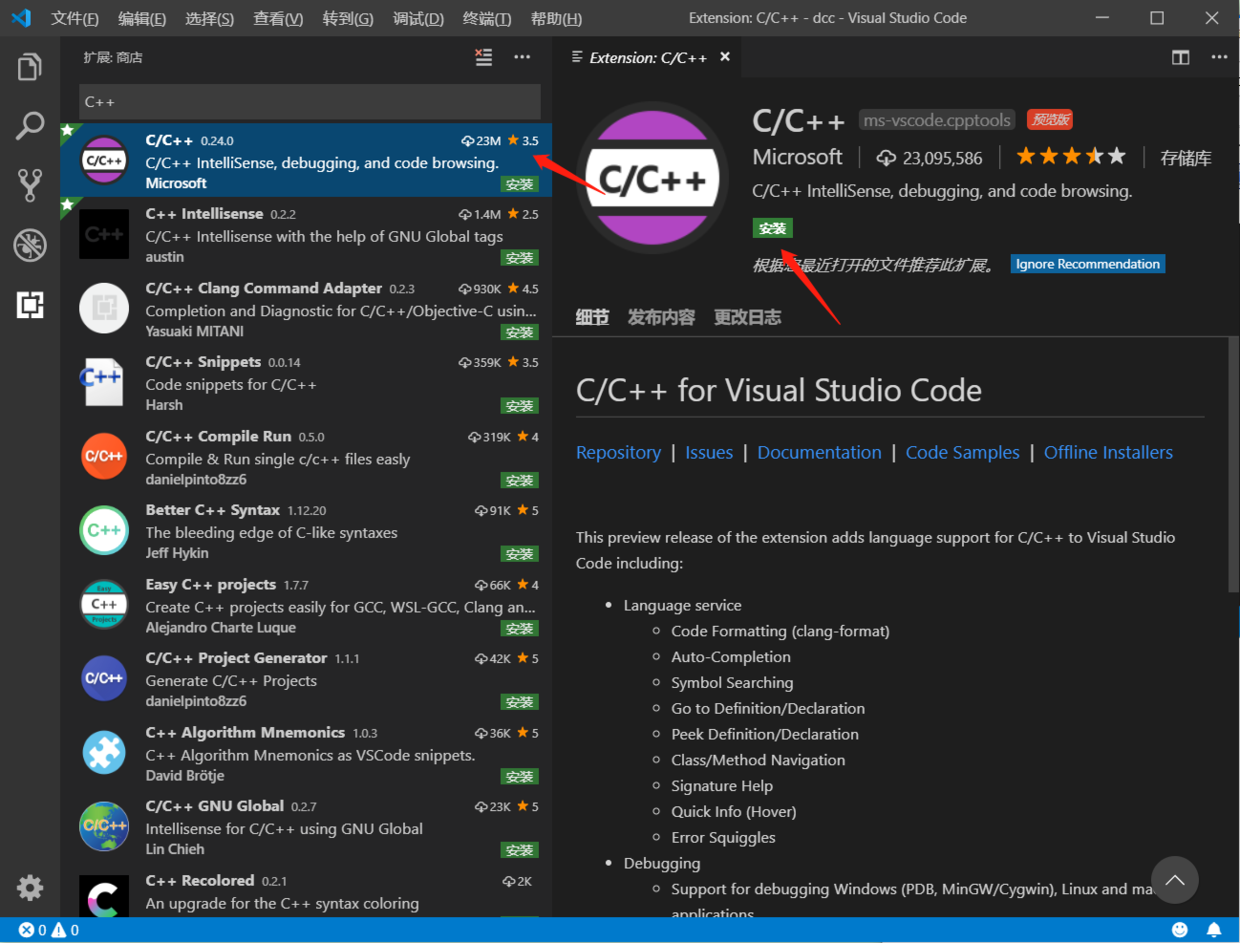The width and height of the screenshot is (1240, 943).
Task: Click the errors and warnings status indicator
Action: point(49,930)
